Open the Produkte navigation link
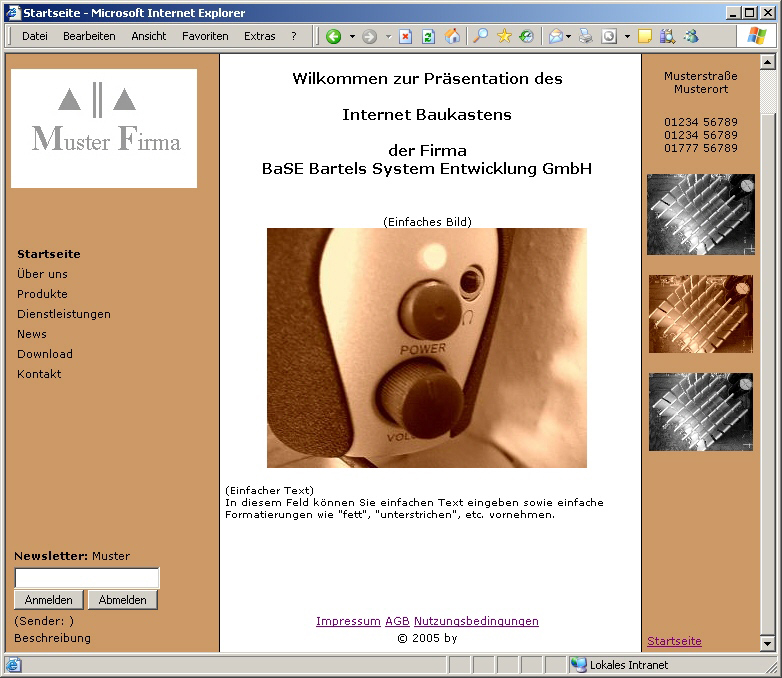Image resolution: width=782 pixels, height=678 pixels. pyautogui.click(x=42, y=294)
